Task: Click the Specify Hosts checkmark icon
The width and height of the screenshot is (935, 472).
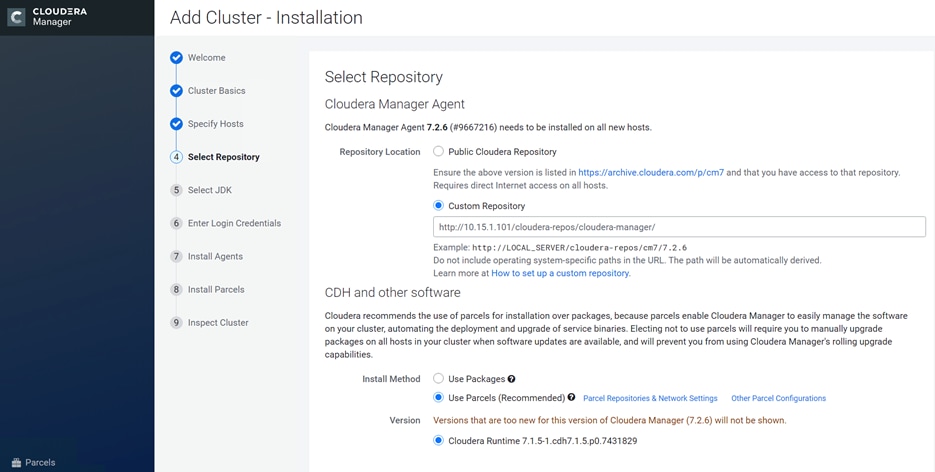Action: tap(176, 124)
